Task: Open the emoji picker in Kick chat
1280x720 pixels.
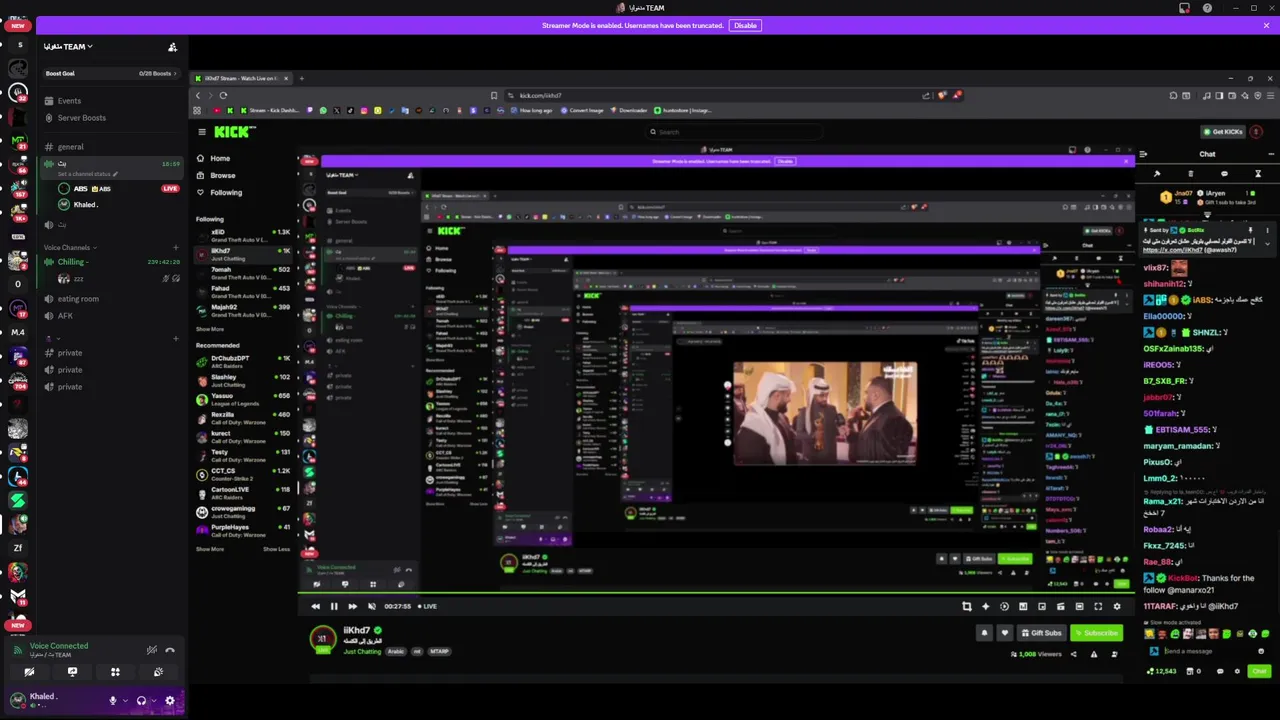Action: coord(1261,651)
